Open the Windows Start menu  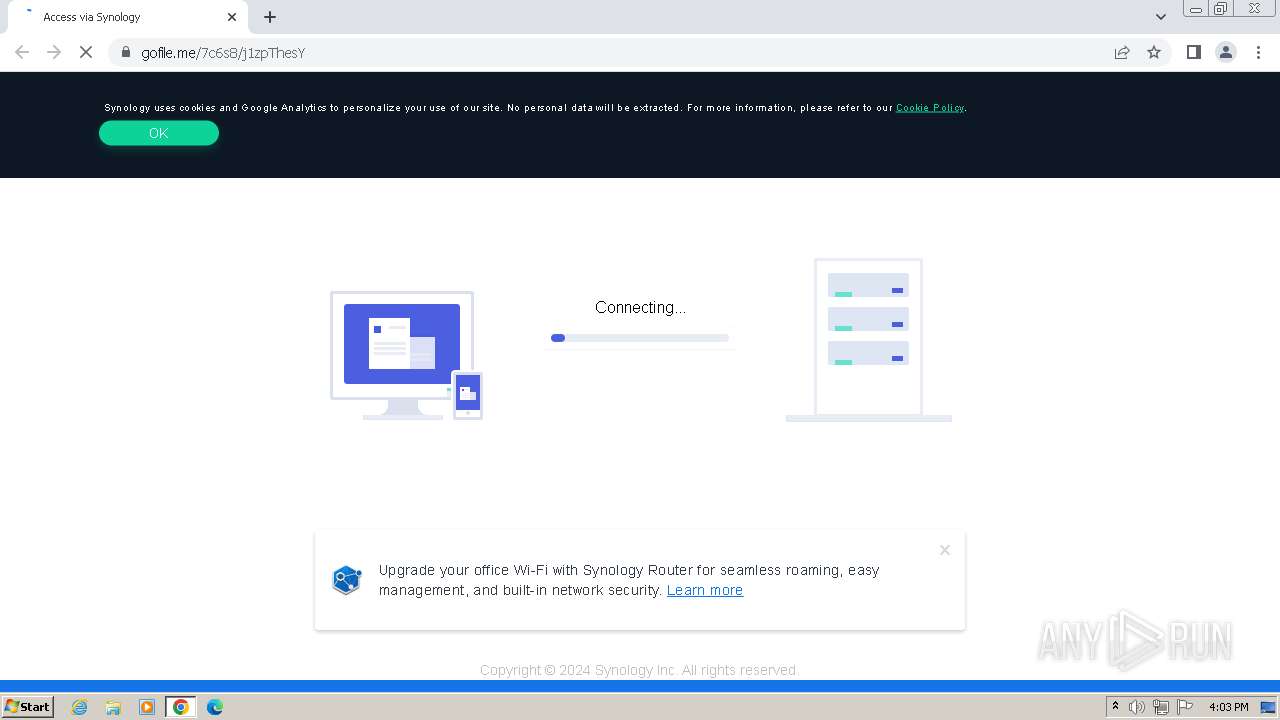[28, 706]
